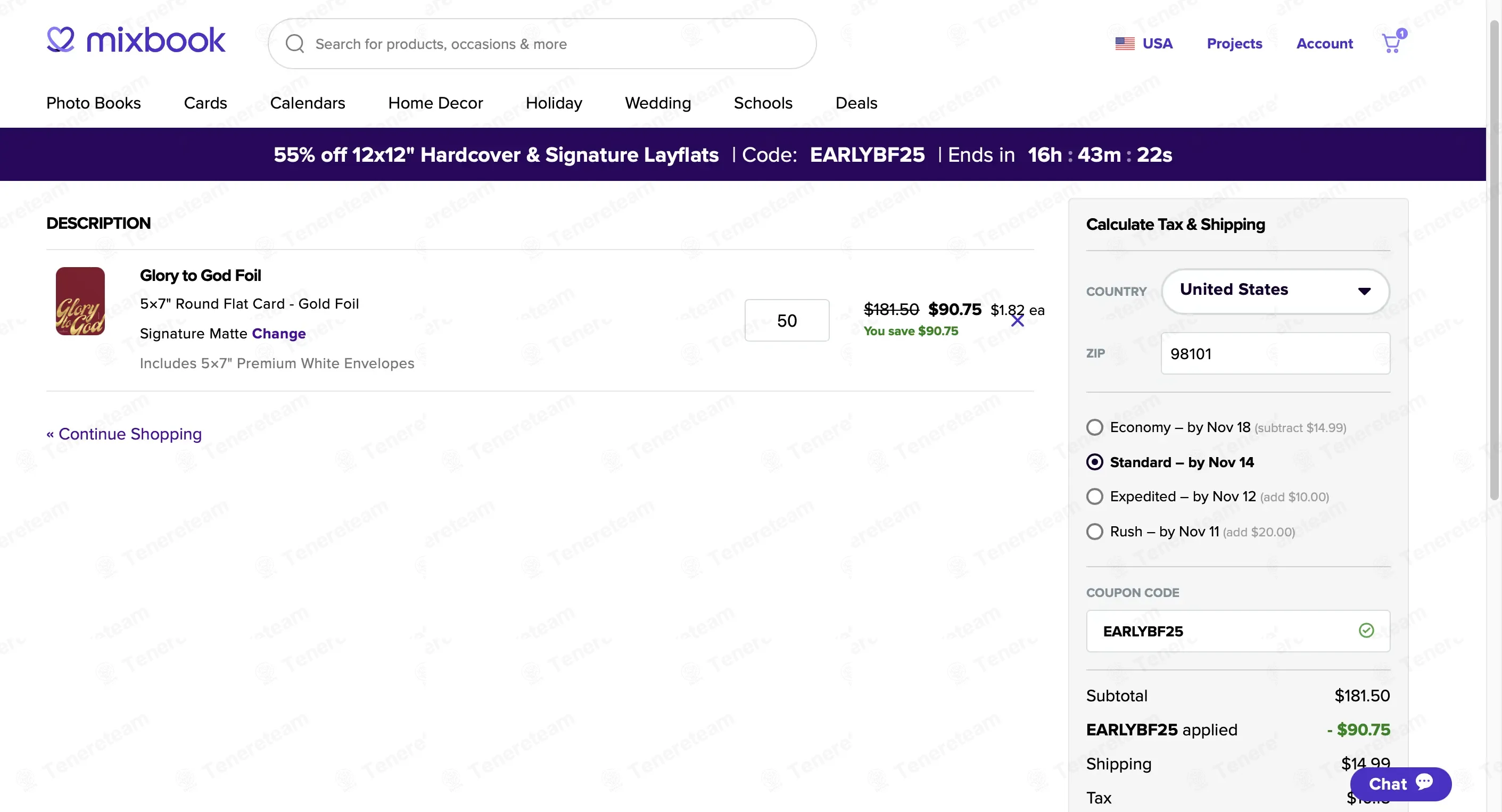Click the page vertical scrollbar
This screenshot has height=812, width=1502.
coord(1494,259)
